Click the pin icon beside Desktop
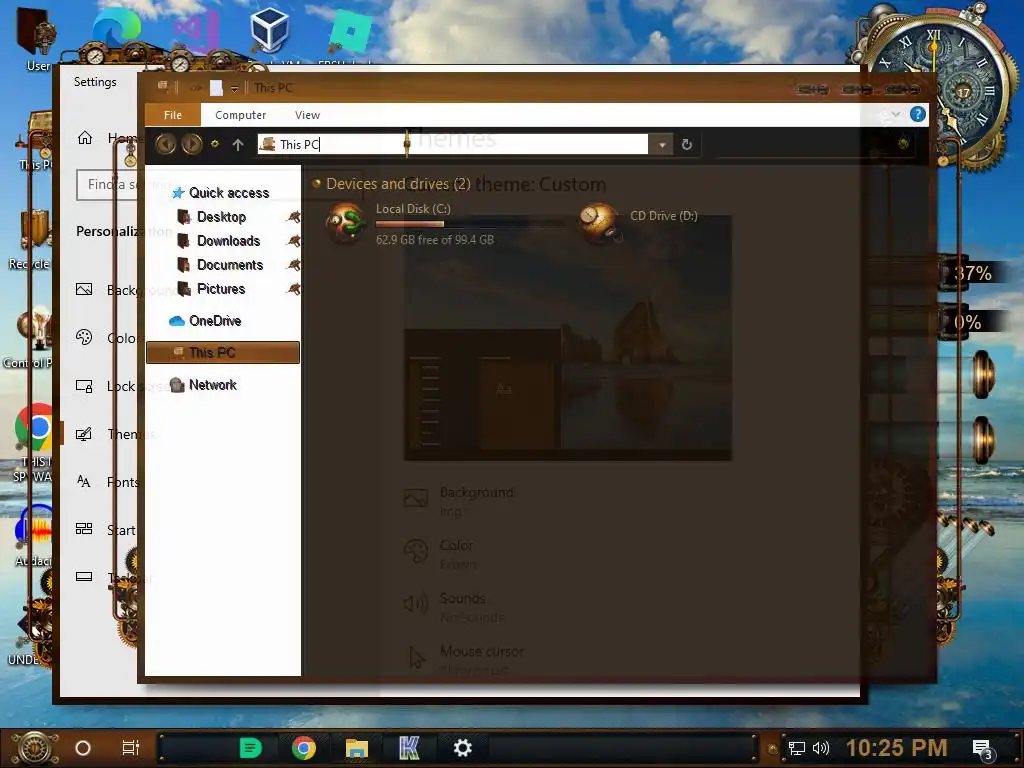The height and width of the screenshot is (768, 1024). tap(294, 217)
